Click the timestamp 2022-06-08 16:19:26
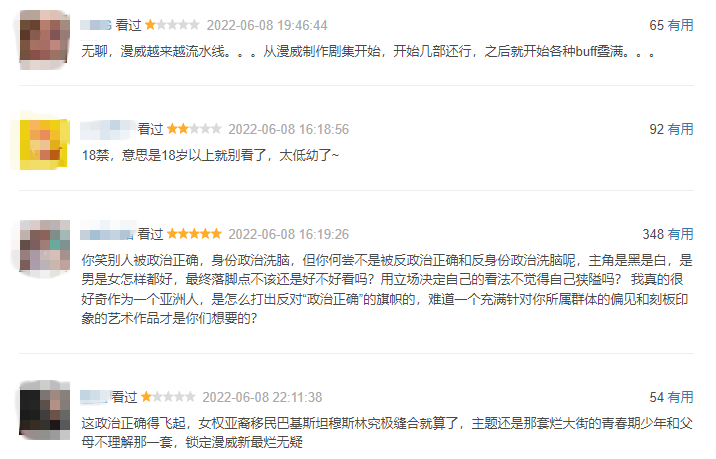This screenshot has width=716, height=459. click(x=289, y=234)
